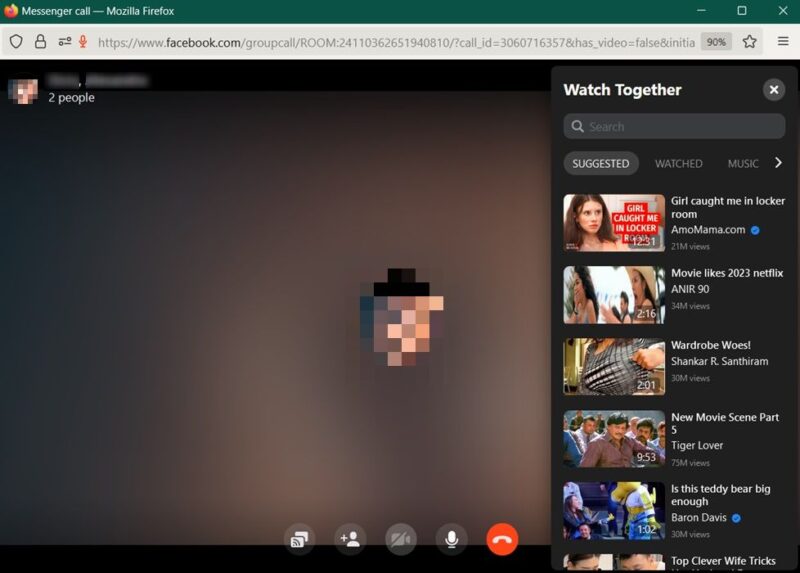Click title 'Wardrobe Woes!'
The height and width of the screenshot is (573, 800).
point(711,345)
